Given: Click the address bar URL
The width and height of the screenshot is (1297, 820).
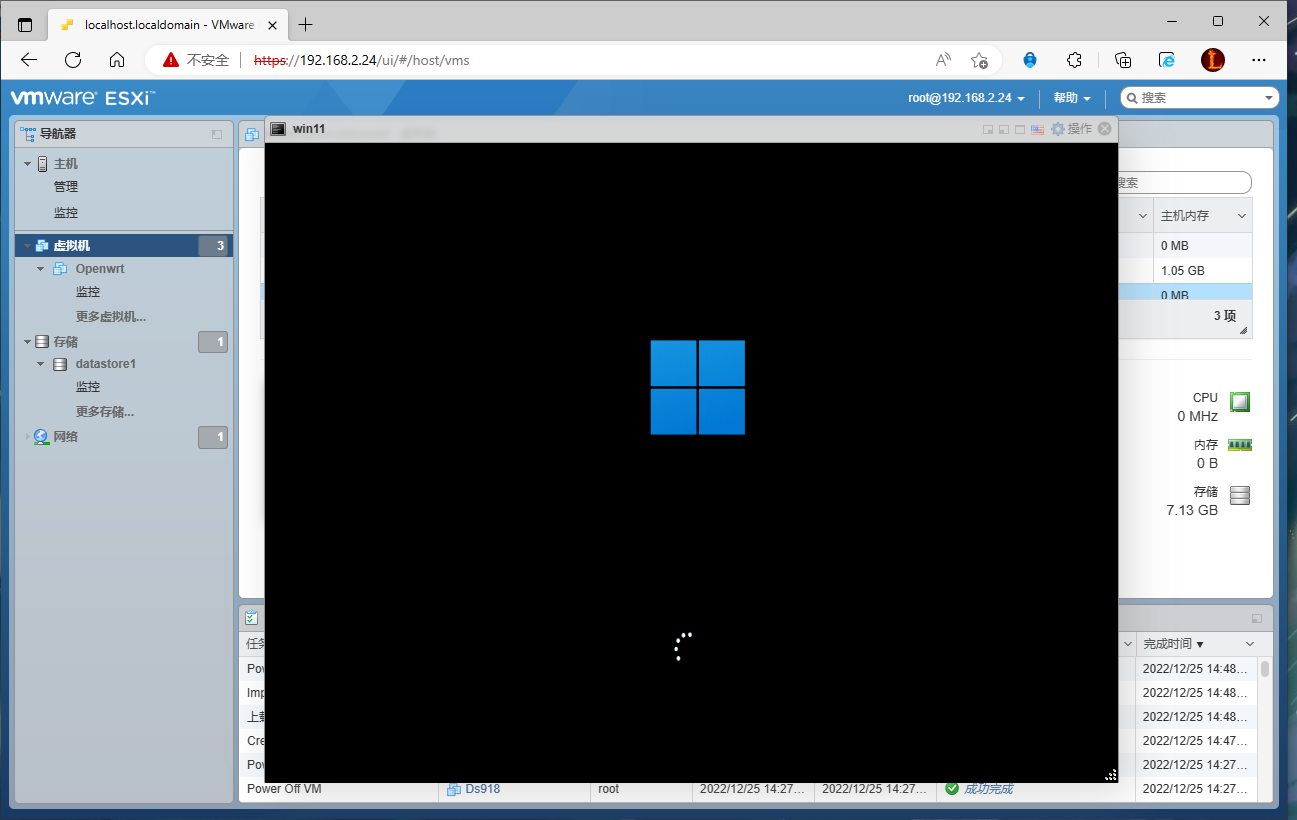Looking at the screenshot, I should point(362,60).
